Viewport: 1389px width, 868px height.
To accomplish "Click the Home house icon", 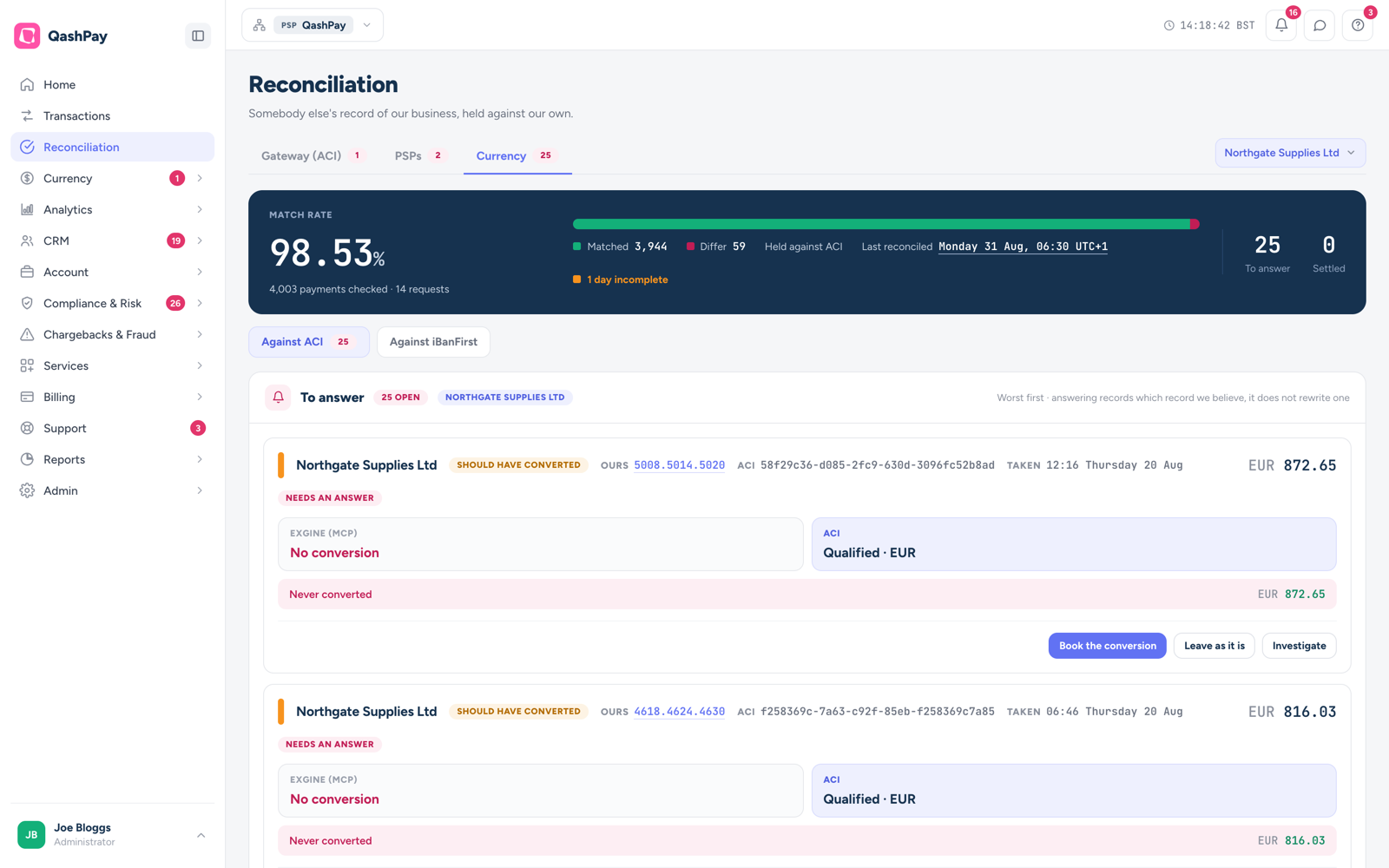I will pyautogui.click(x=27, y=84).
